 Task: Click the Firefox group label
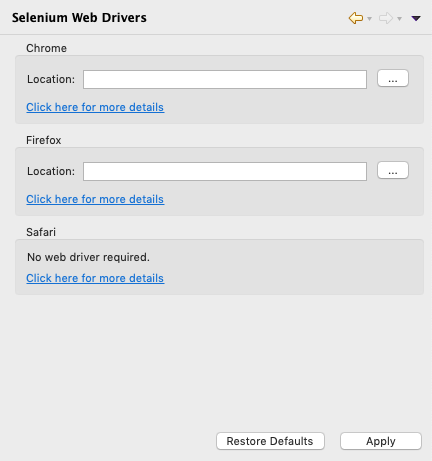[x=44, y=140]
